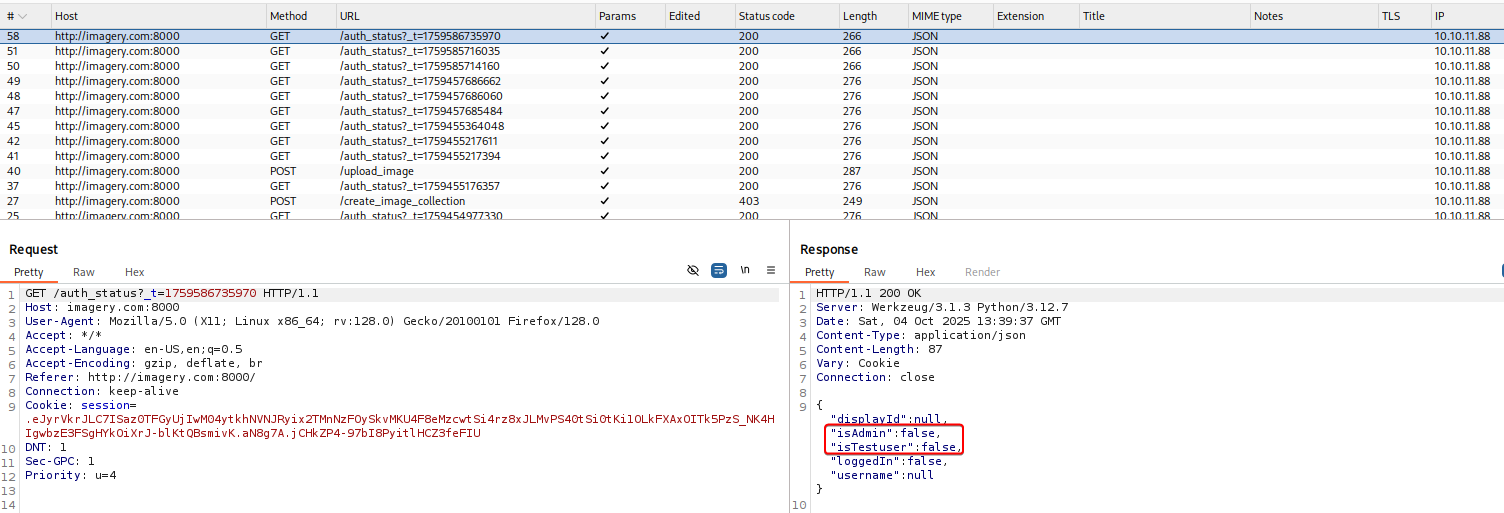
Task: Open the Response Render tab
Action: tap(981, 272)
